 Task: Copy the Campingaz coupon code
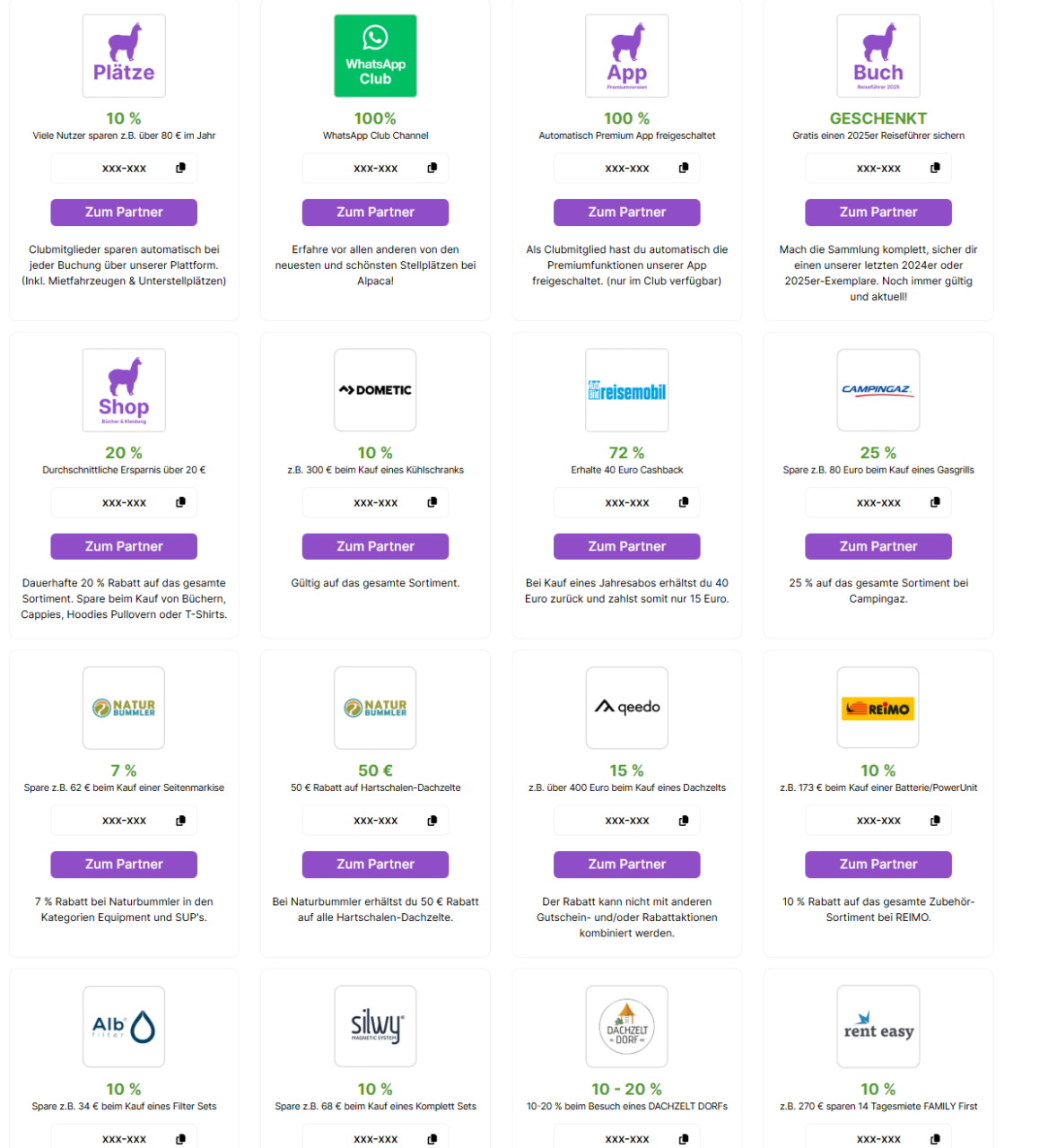pyautogui.click(x=935, y=502)
